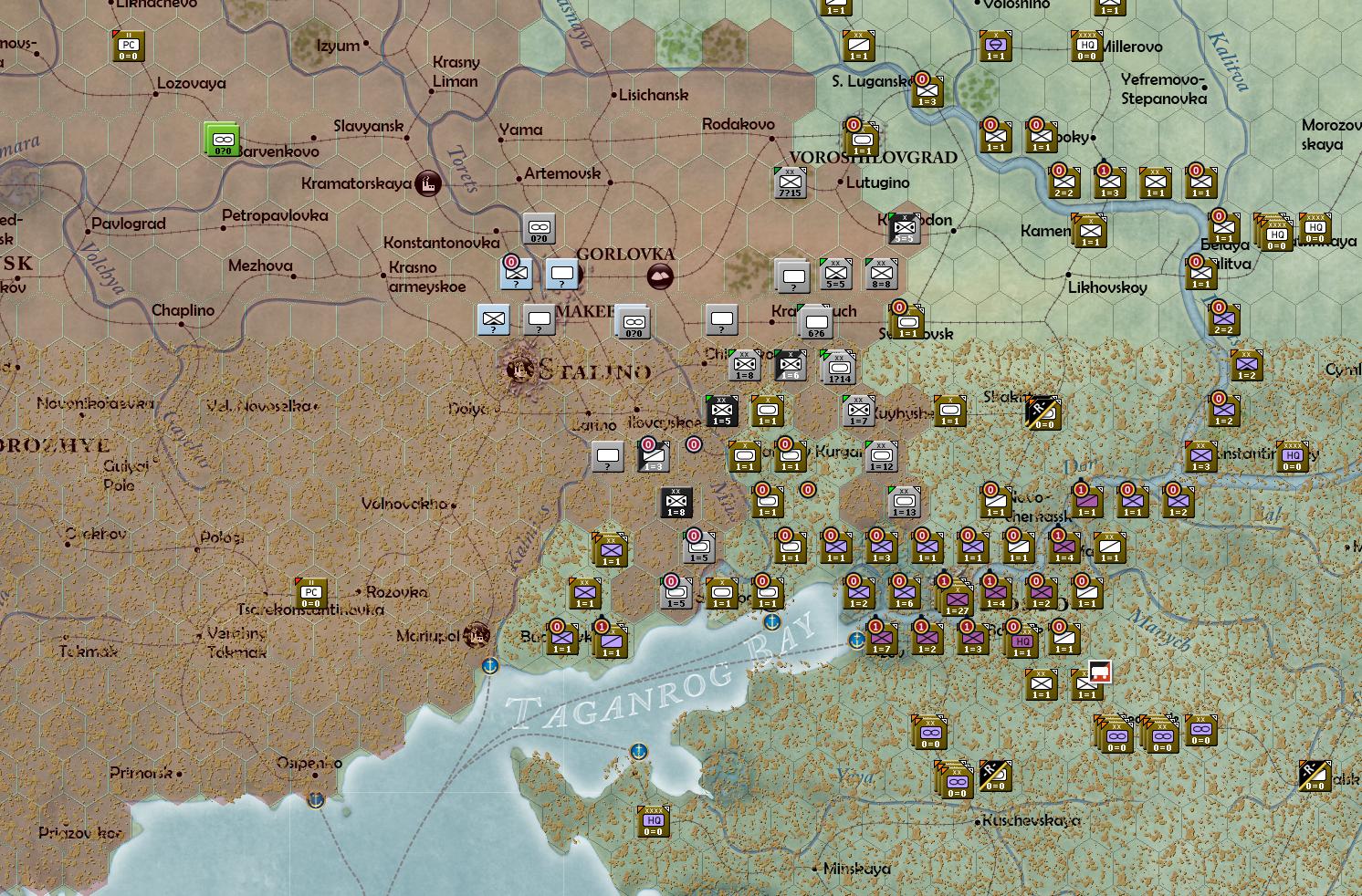Viewport: 1362px width, 896px height.
Task: Select the HQ counter beside Millerovo
Action: 1086,46
